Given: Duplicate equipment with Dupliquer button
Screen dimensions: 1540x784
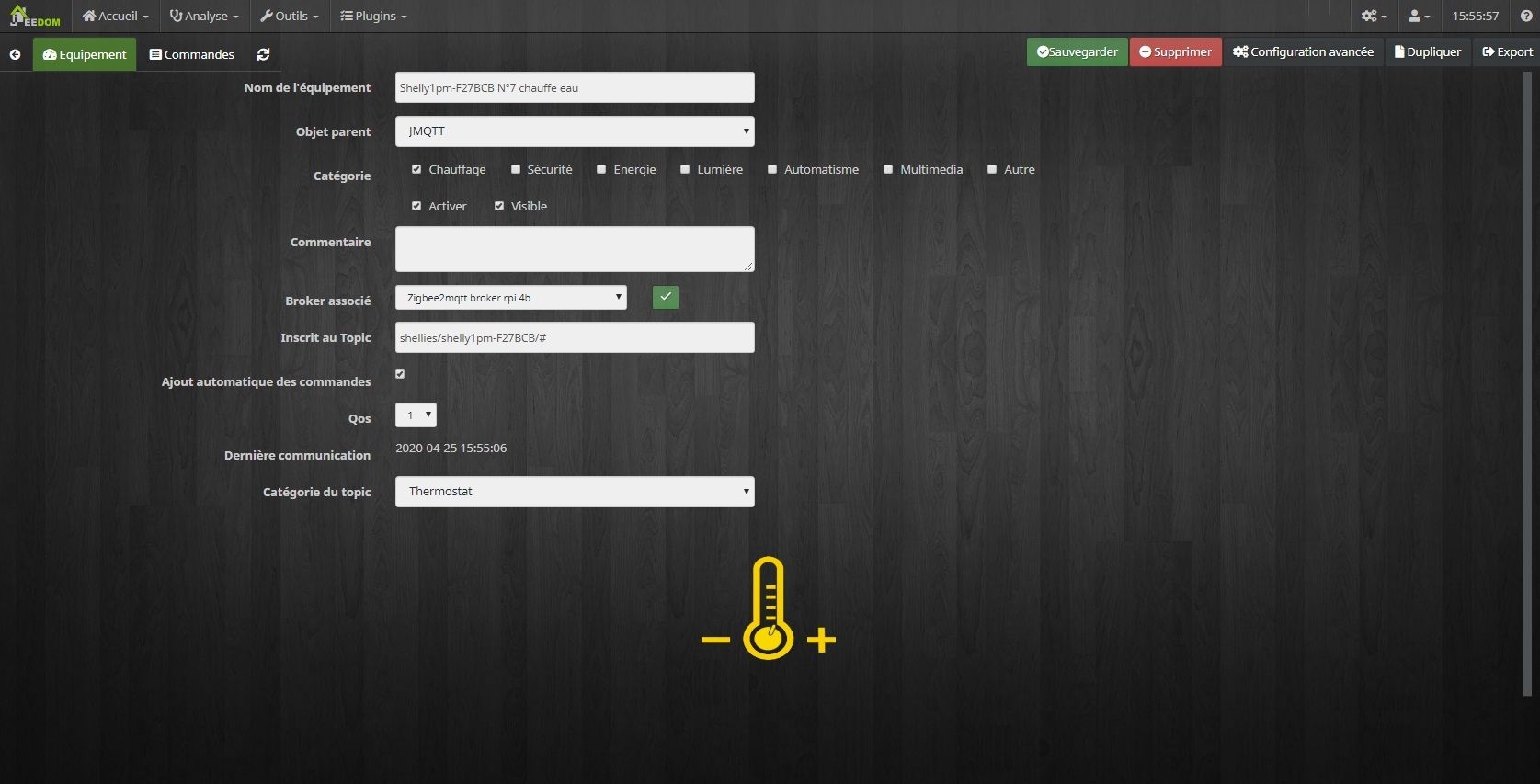Looking at the screenshot, I should click(x=1428, y=51).
